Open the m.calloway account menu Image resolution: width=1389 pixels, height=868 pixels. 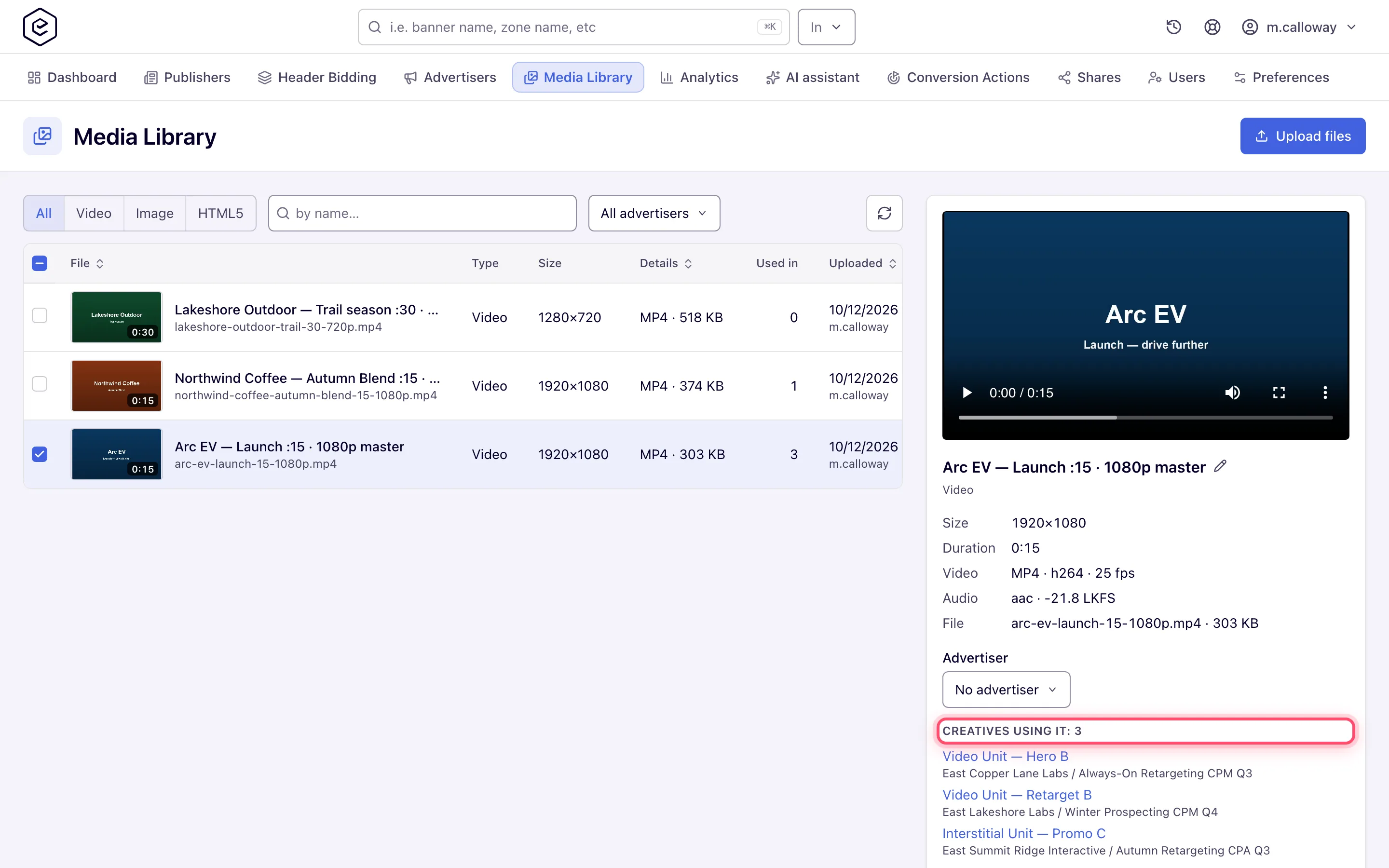tap(1298, 27)
